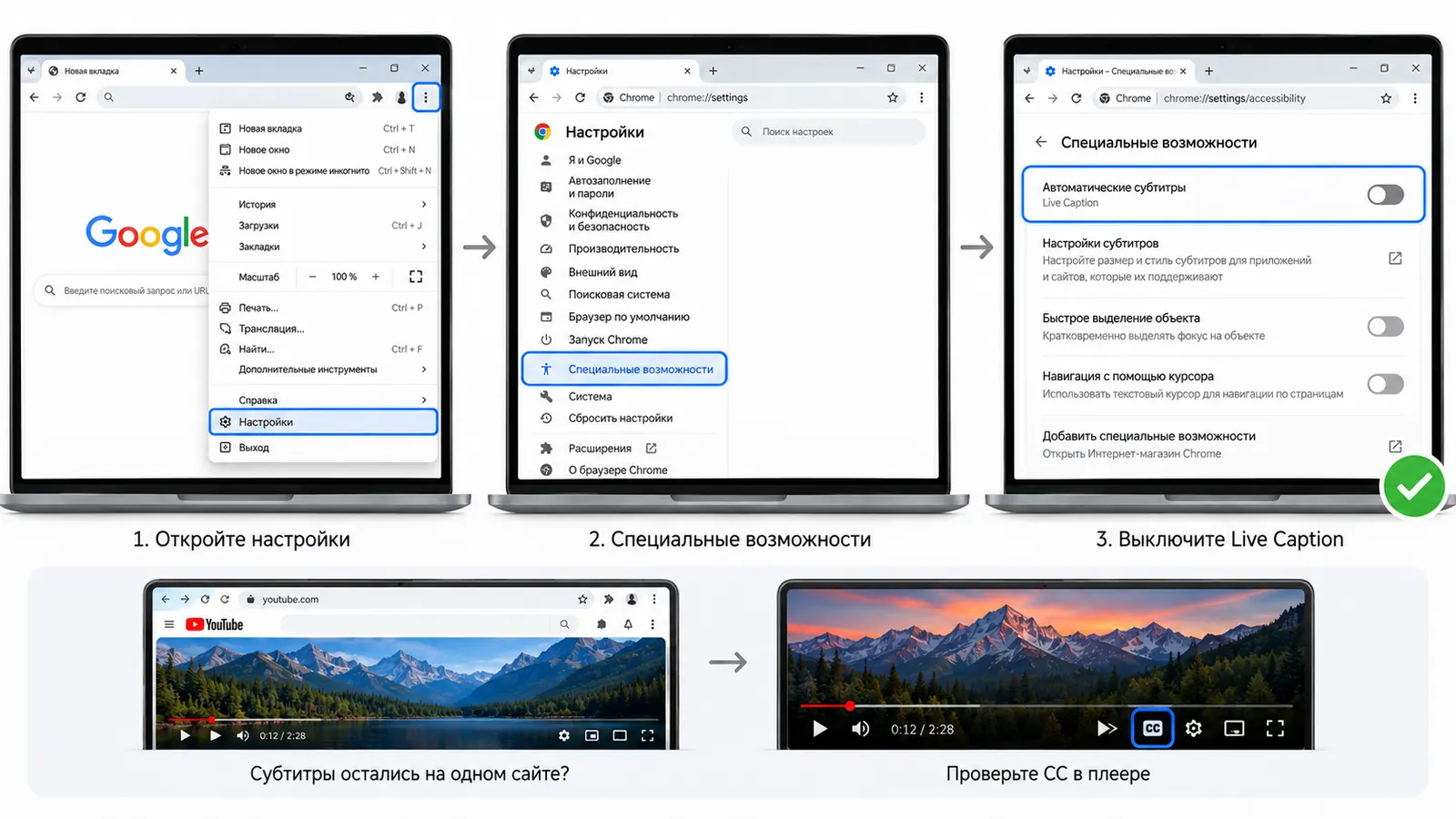Open Расширения link in the settings sidebar
Viewport: 1456px width, 819px height.
point(599,449)
